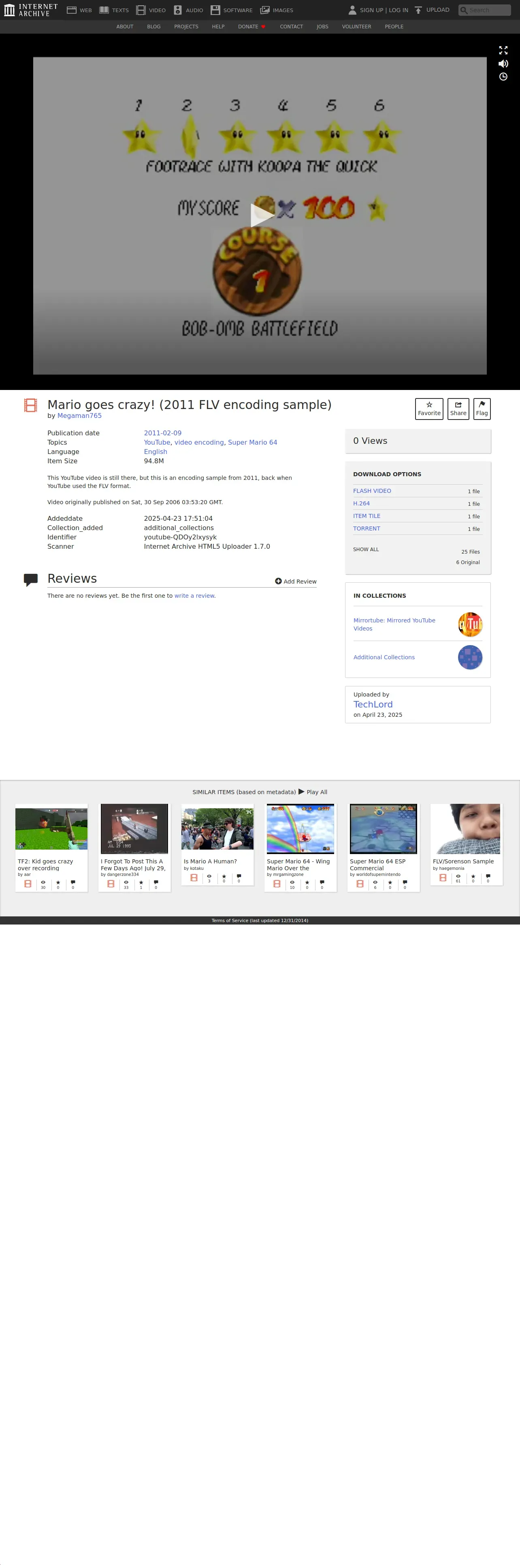The width and height of the screenshot is (520, 1568).
Task: Open the Blog link
Action: click(x=153, y=27)
